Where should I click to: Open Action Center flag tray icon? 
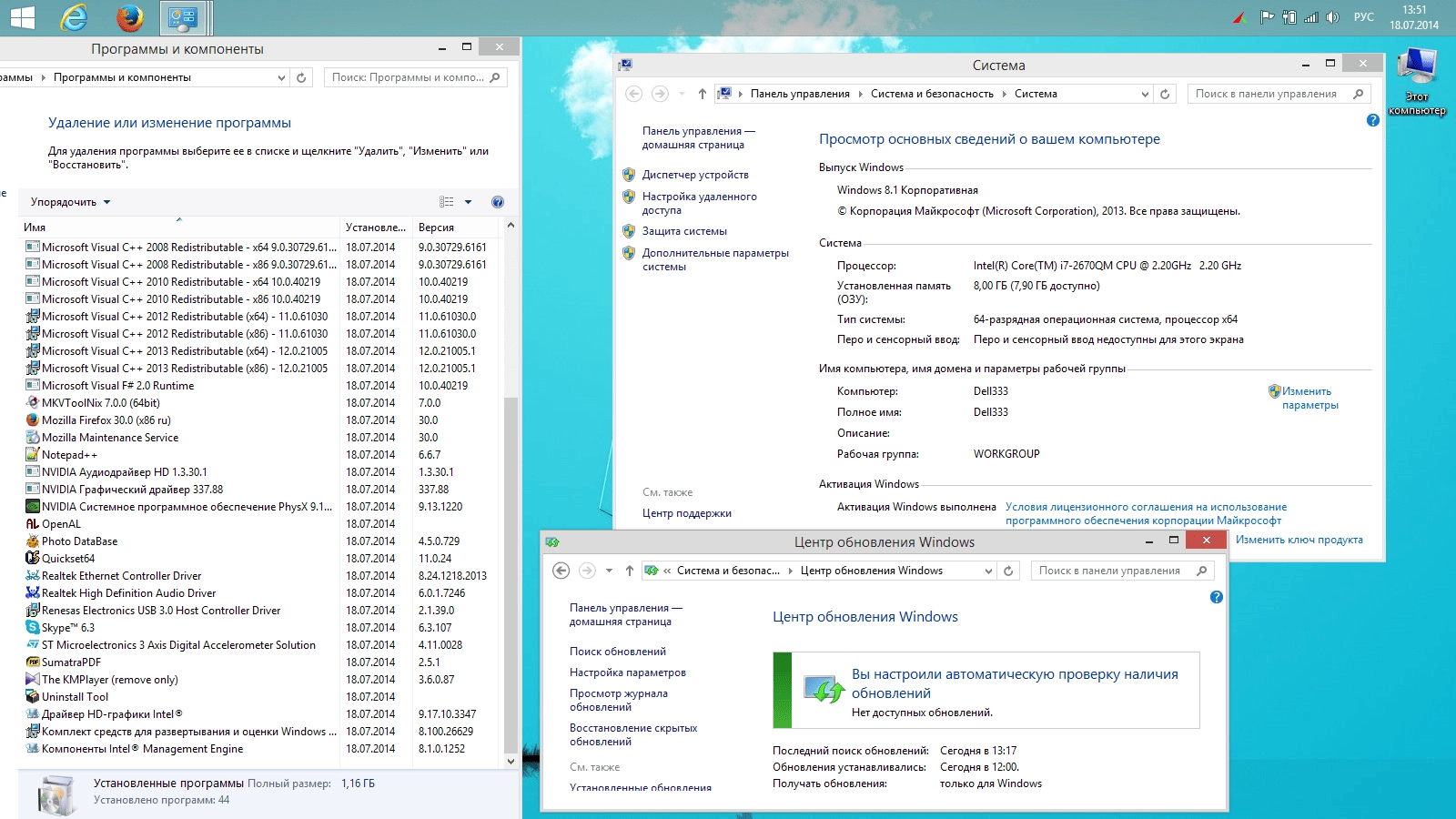point(1267,17)
